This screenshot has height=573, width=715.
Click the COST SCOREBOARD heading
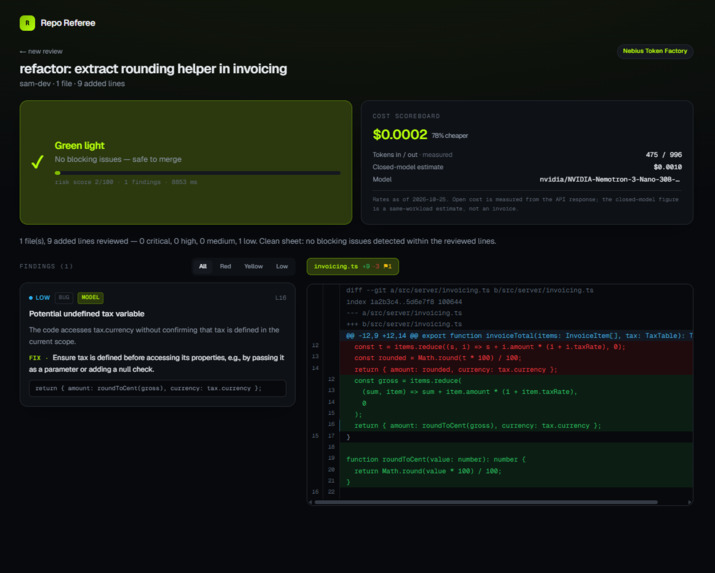(x=406, y=116)
